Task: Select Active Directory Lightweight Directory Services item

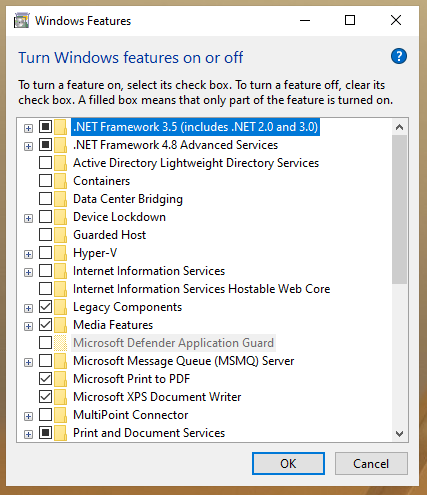Action: coord(196,163)
